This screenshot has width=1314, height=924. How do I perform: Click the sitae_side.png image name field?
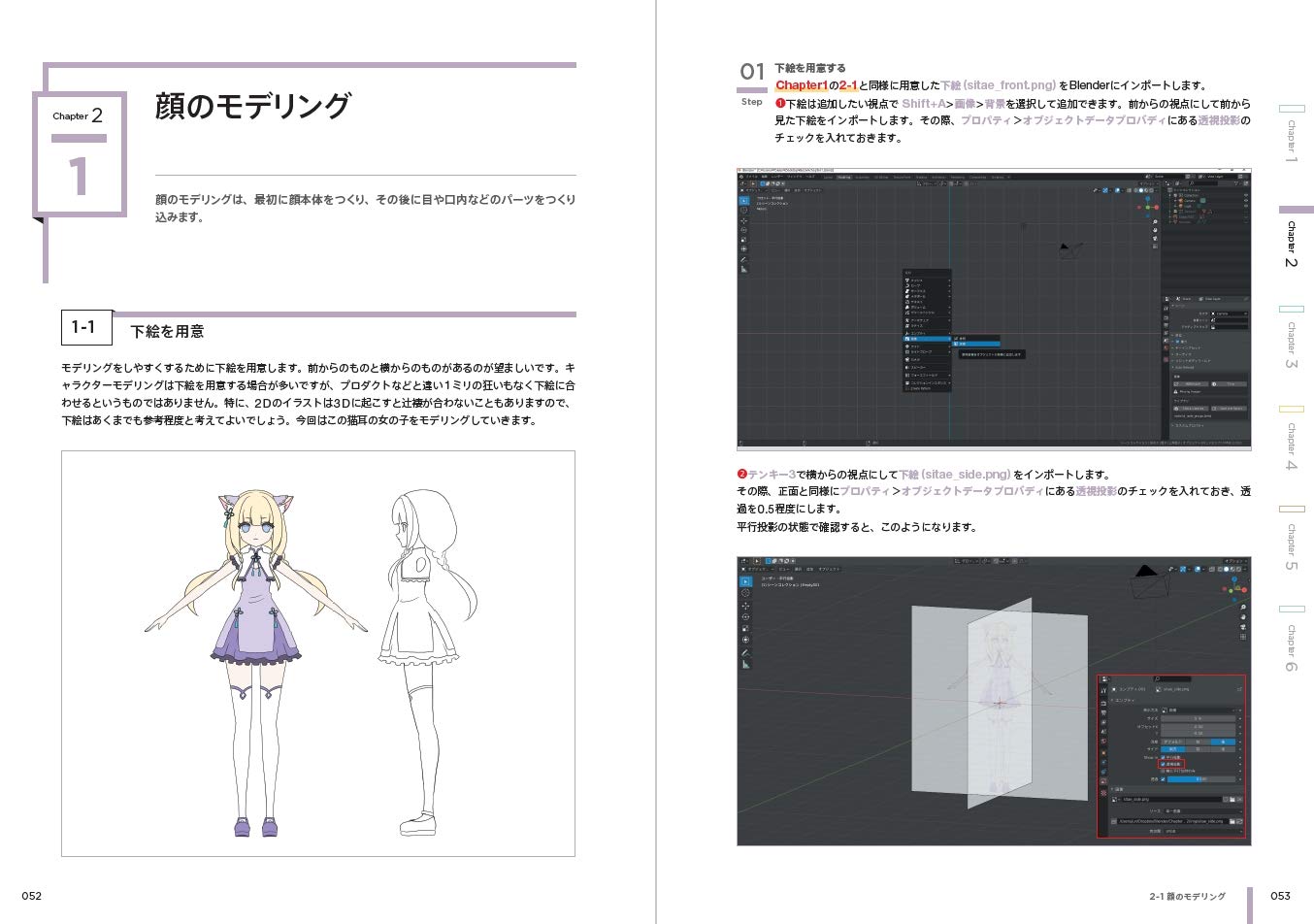pyautogui.click(x=1171, y=800)
